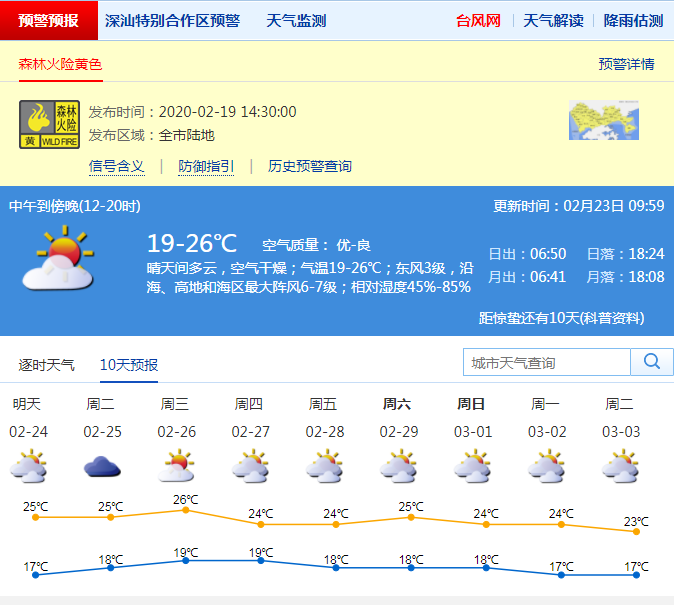Open the 深汕特别合作区预警 tab
This screenshot has height=605, width=674.
(172, 20)
